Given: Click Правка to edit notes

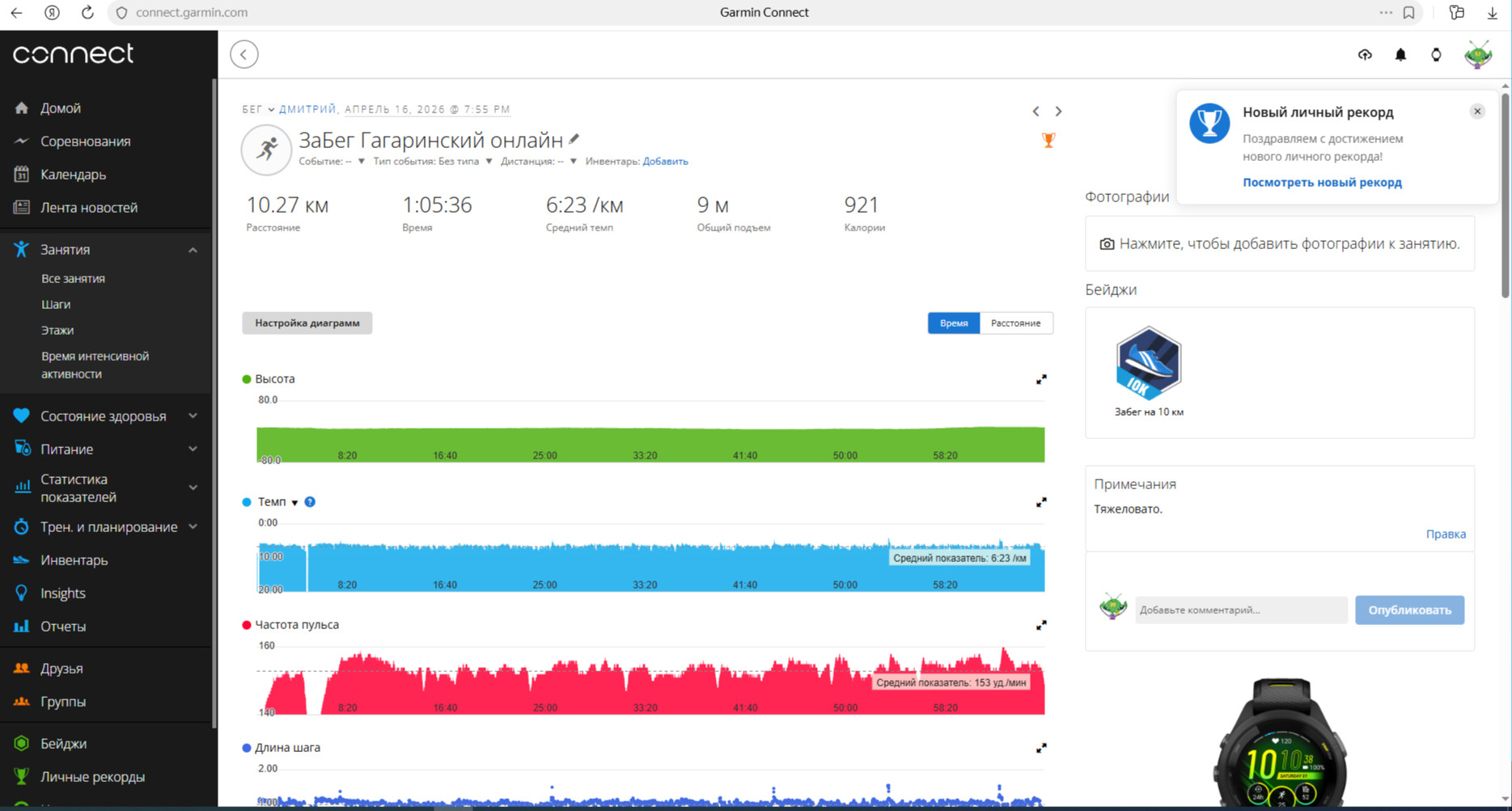Looking at the screenshot, I should [x=1446, y=534].
